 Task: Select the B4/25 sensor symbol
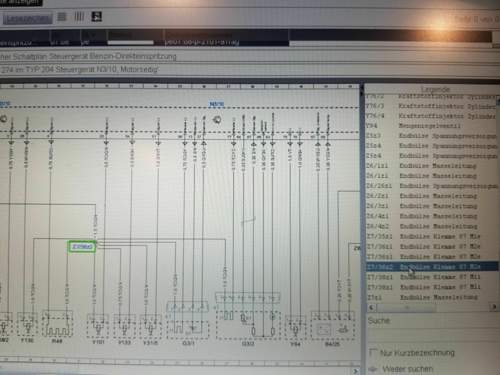[x=332, y=326]
